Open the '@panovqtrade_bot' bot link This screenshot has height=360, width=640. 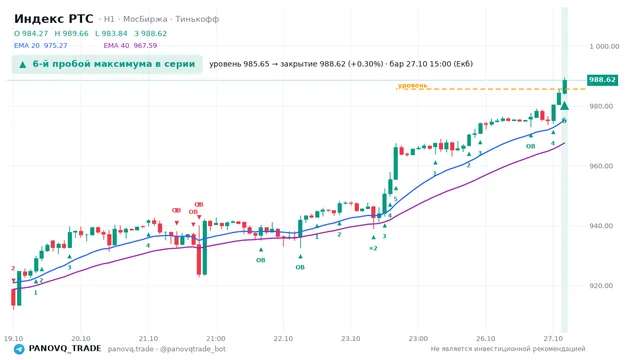tap(193, 349)
